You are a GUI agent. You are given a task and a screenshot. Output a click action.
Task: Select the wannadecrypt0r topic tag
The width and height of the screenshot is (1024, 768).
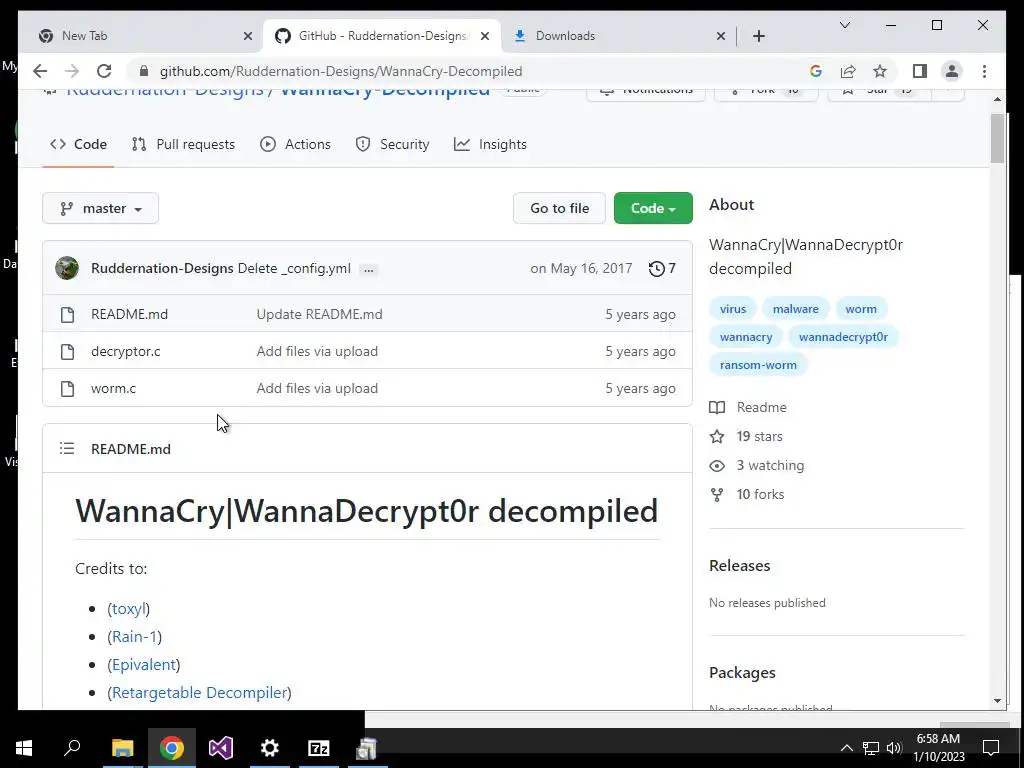point(843,337)
